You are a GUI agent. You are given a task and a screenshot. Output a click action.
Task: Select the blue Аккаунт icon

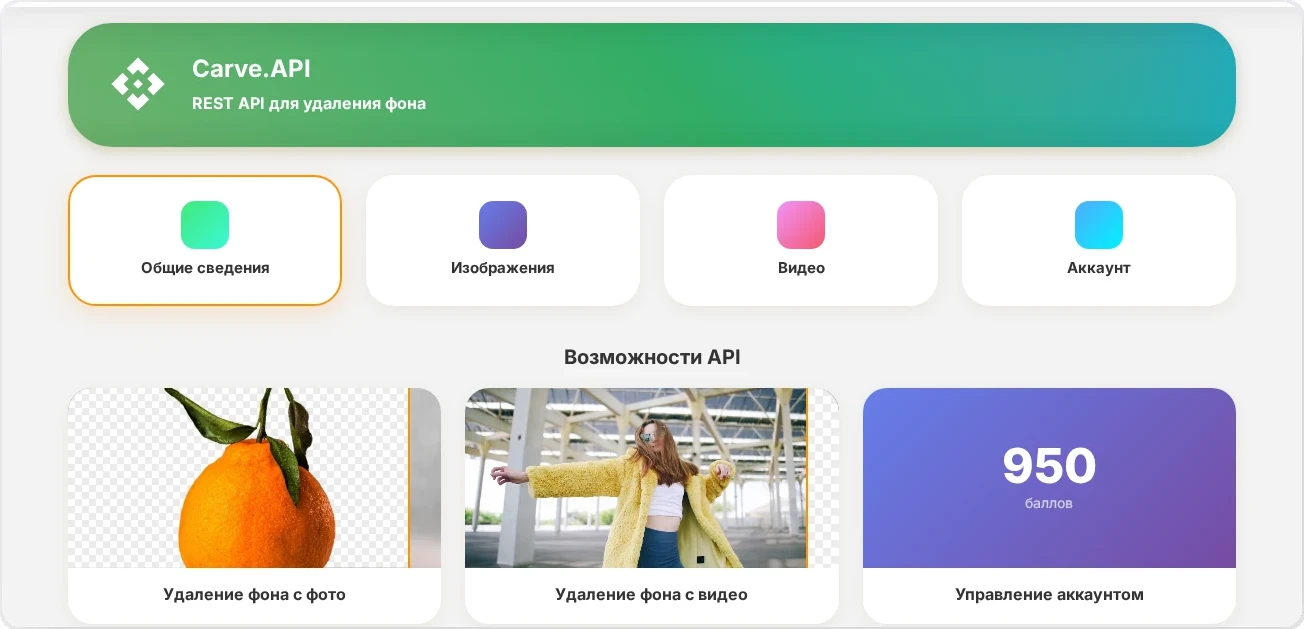click(x=1099, y=225)
